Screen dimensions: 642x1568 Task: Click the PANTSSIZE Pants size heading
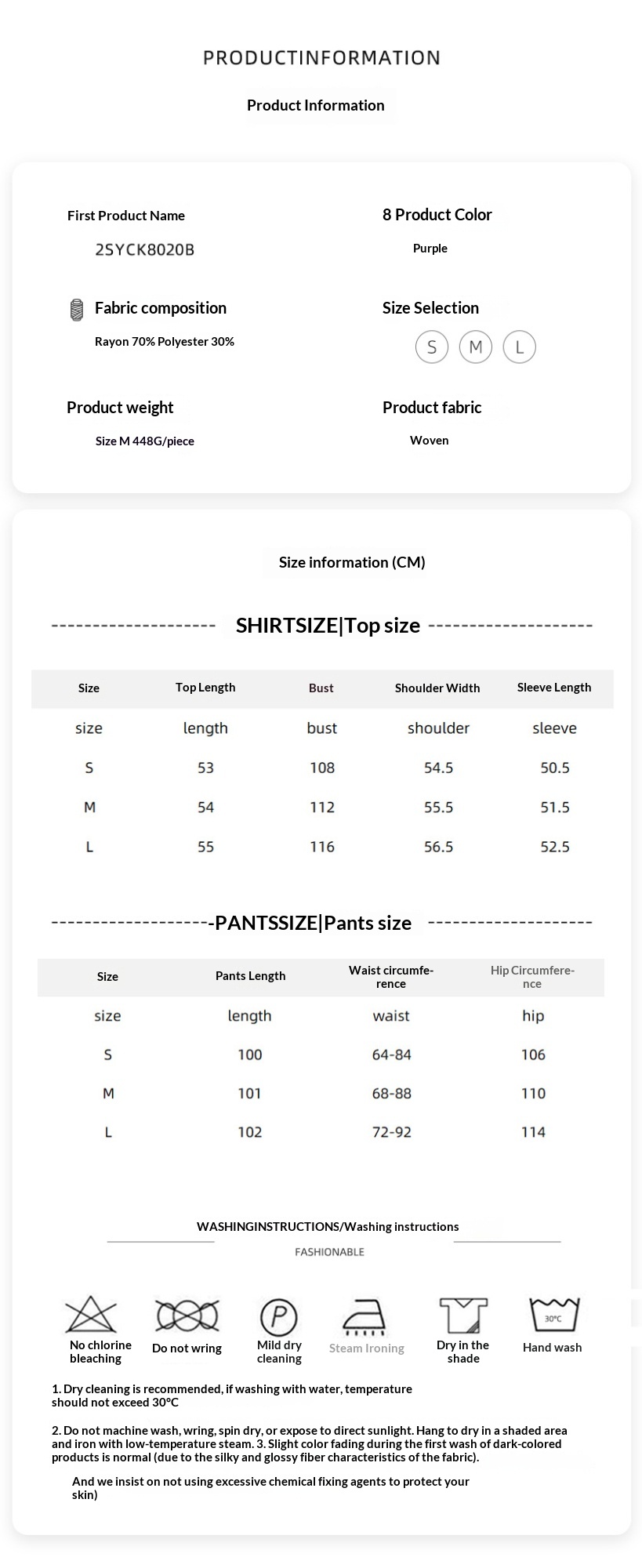[x=313, y=923]
